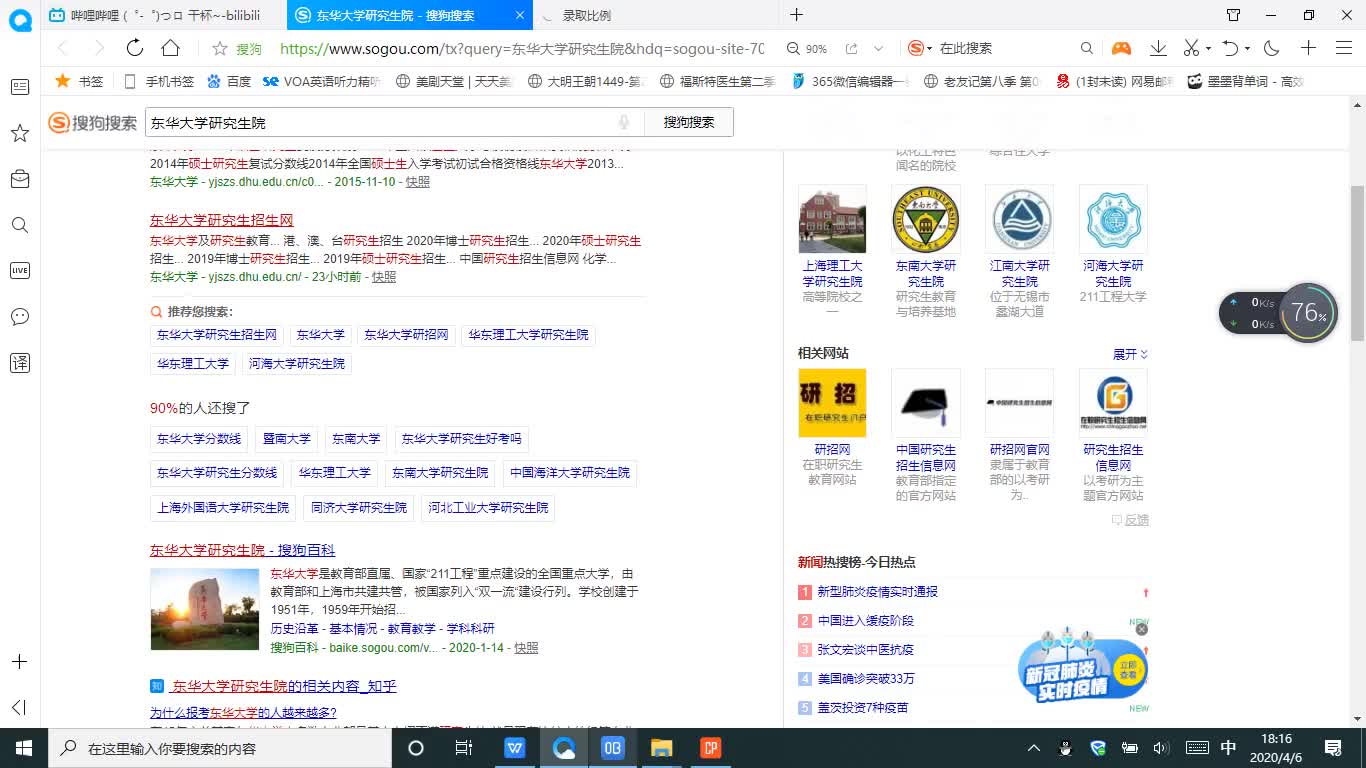Open the 东华大学研究生招生网 link
1366x768 pixels.
coord(221,219)
